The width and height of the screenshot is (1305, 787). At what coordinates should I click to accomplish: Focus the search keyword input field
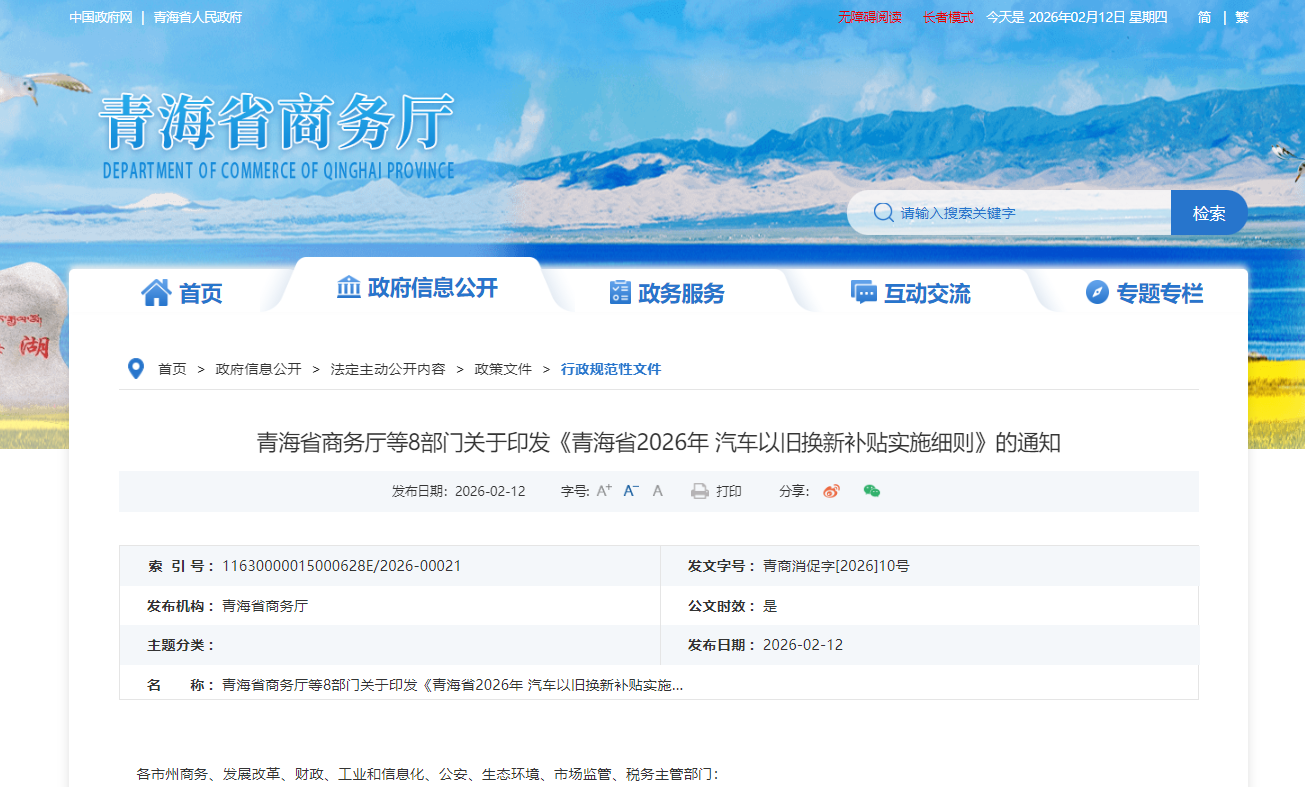click(x=1030, y=213)
